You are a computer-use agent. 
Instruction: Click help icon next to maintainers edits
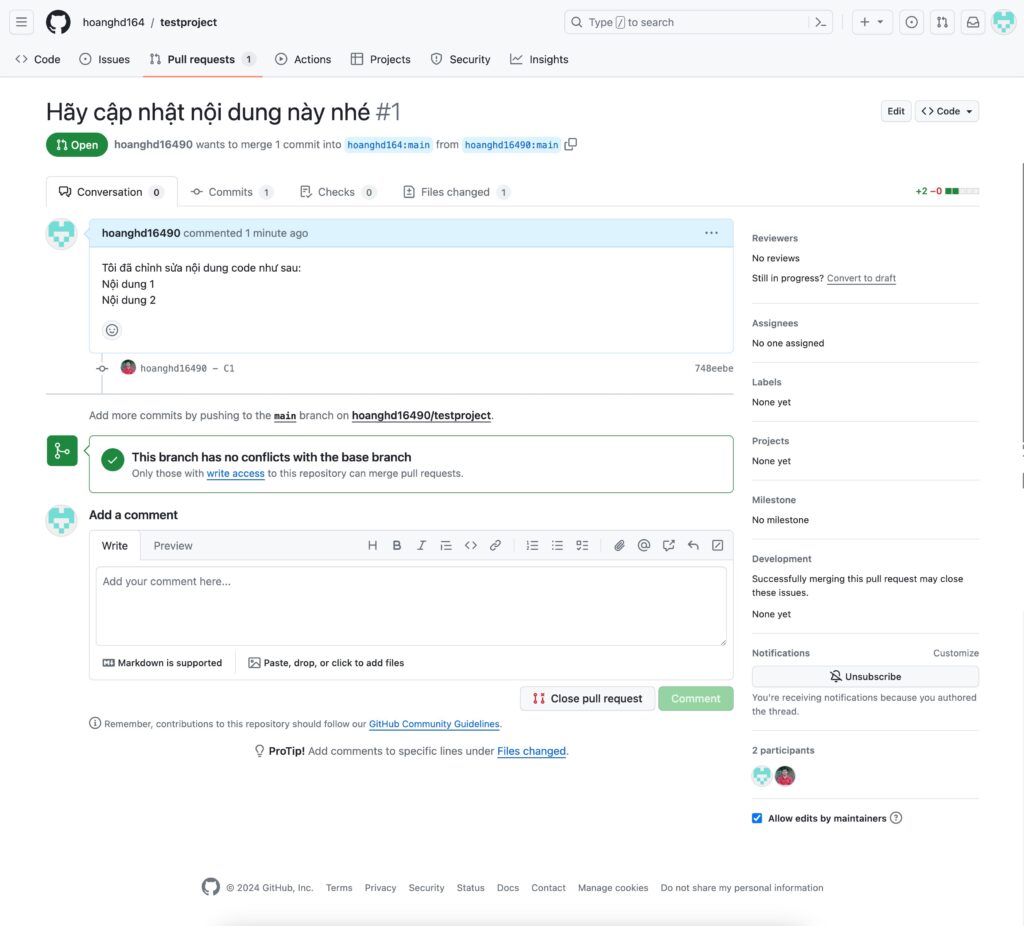(896, 818)
